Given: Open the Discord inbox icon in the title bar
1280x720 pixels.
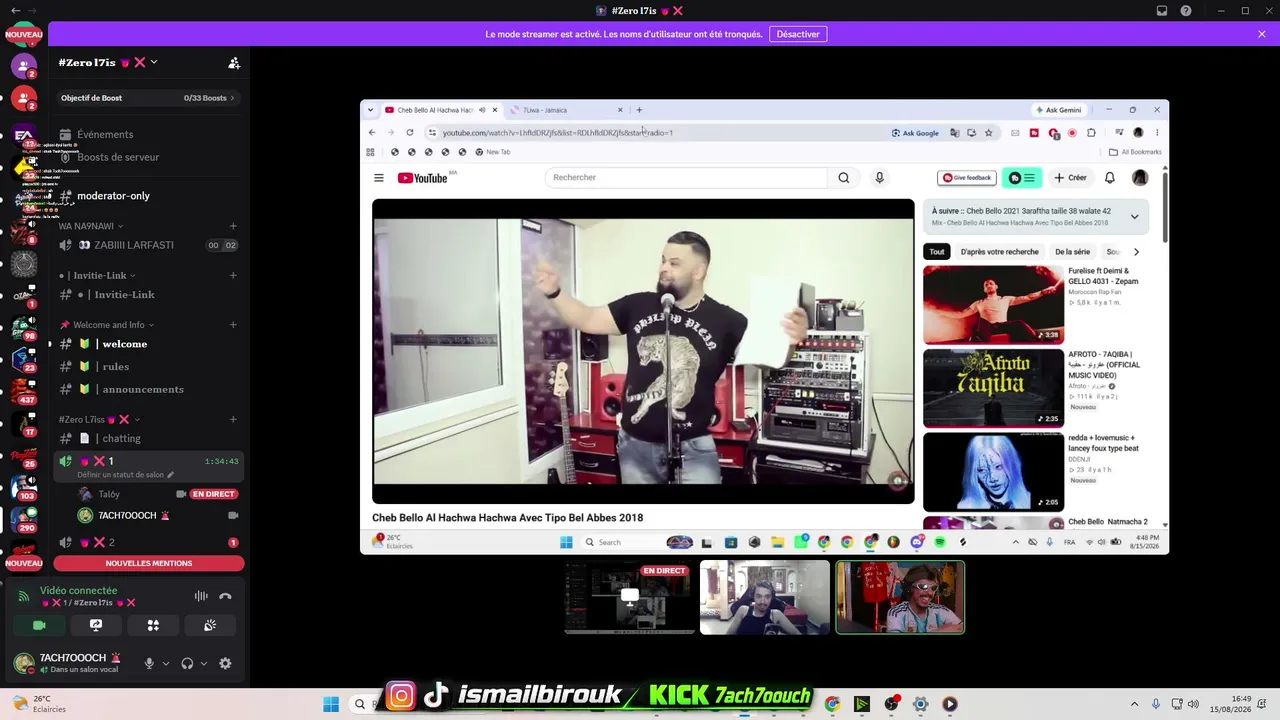Looking at the screenshot, I should click(1162, 11).
